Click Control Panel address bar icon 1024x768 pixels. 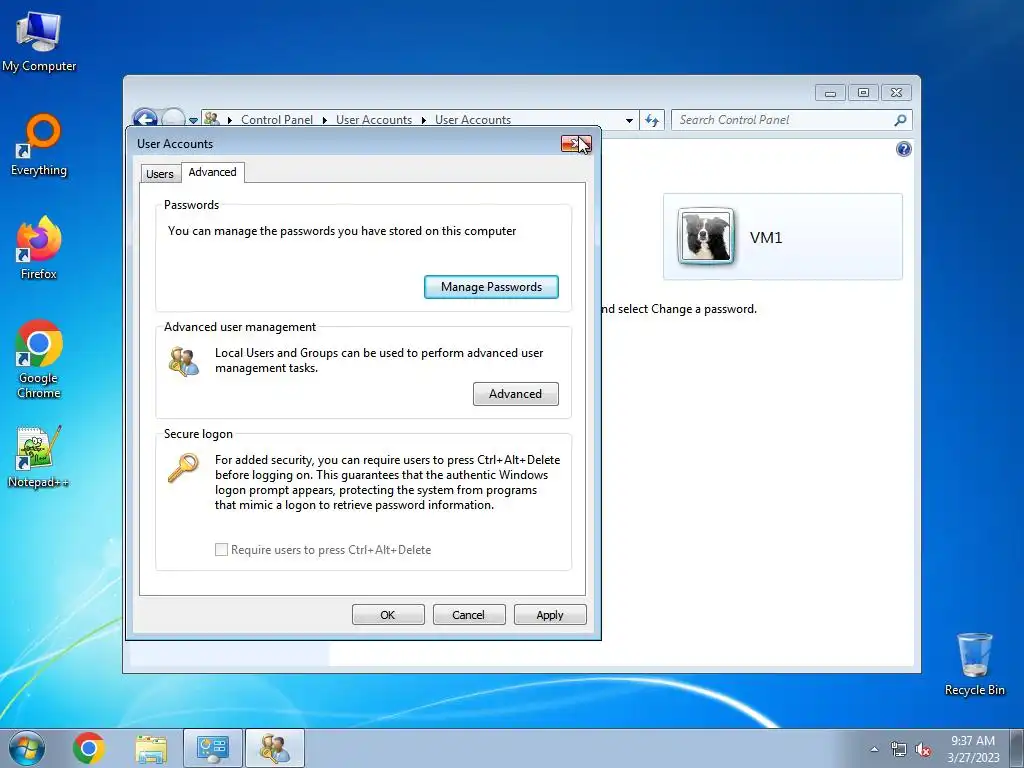211,119
